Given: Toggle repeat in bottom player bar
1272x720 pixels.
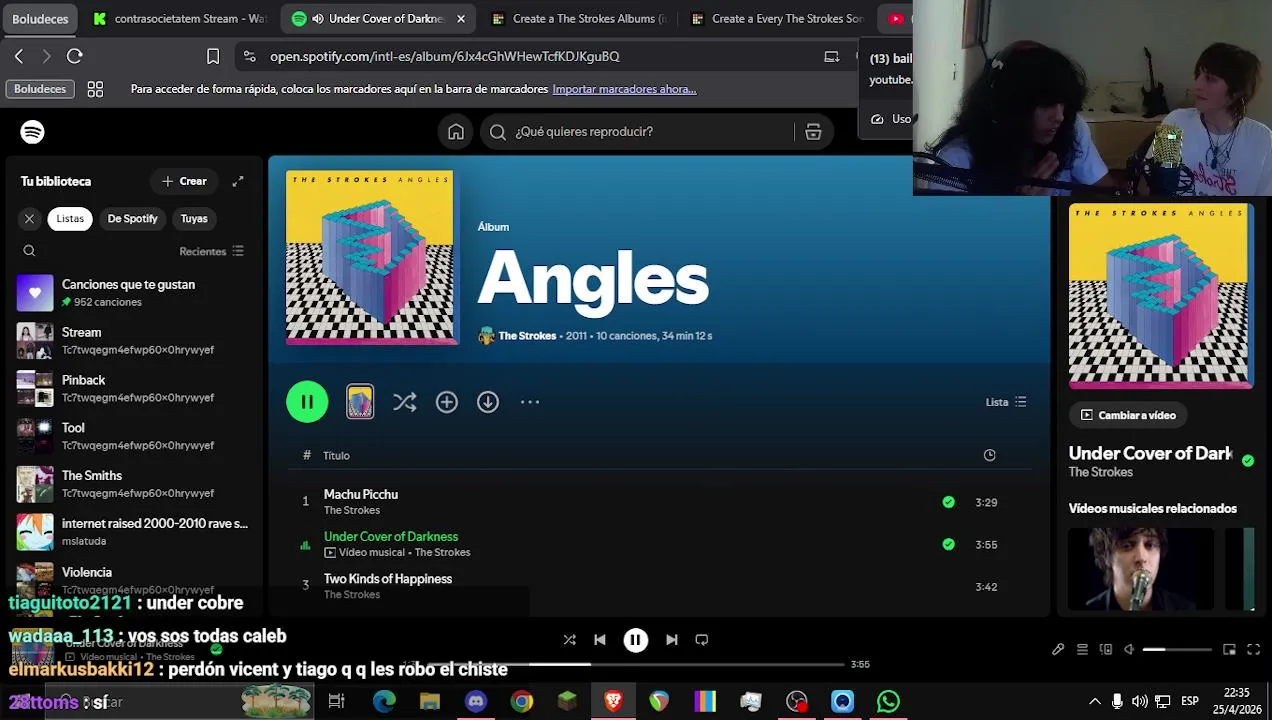Looking at the screenshot, I should [x=702, y=640].
